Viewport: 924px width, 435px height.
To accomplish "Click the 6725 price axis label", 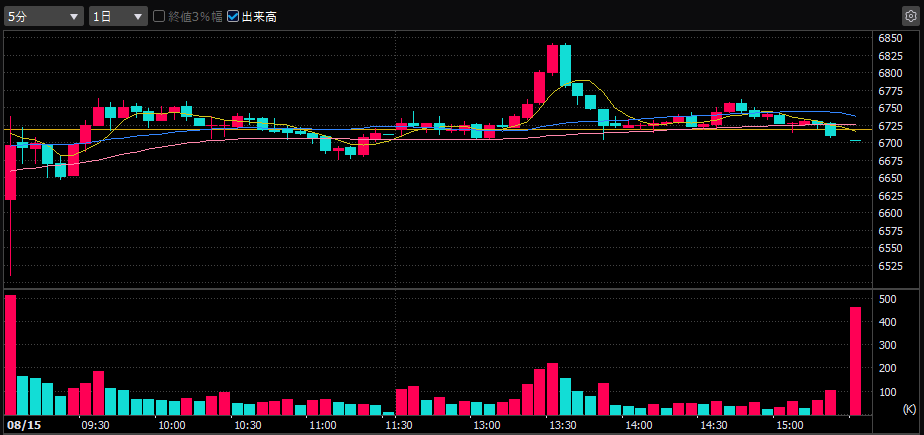I will coord(890,126).
